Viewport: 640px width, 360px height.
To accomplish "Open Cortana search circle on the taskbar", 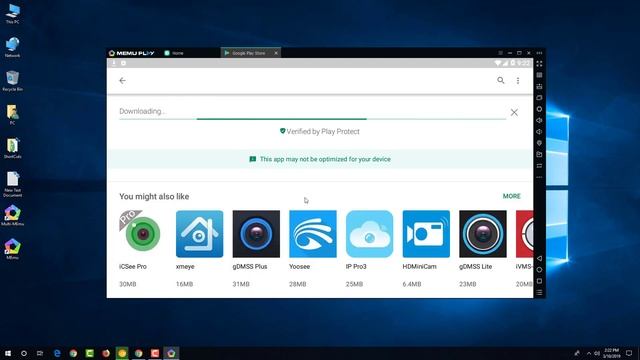I will pyautogui.click(x=24, y=353).
